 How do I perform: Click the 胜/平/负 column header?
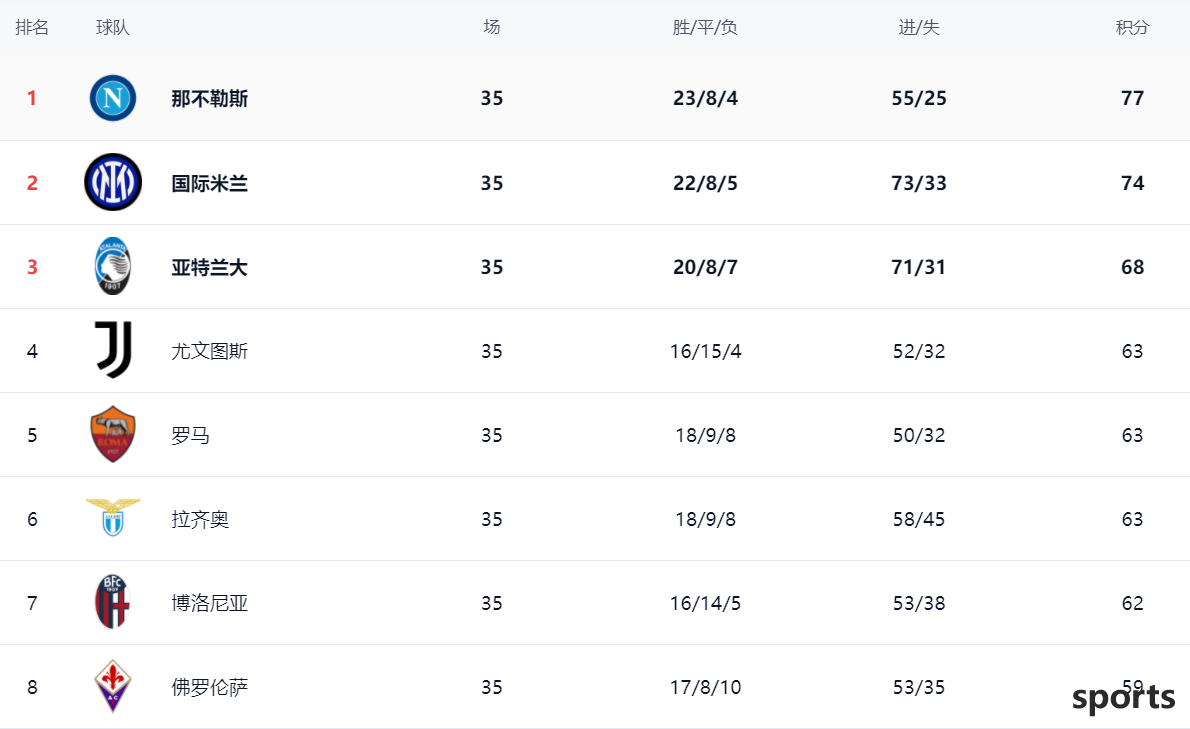705,27
